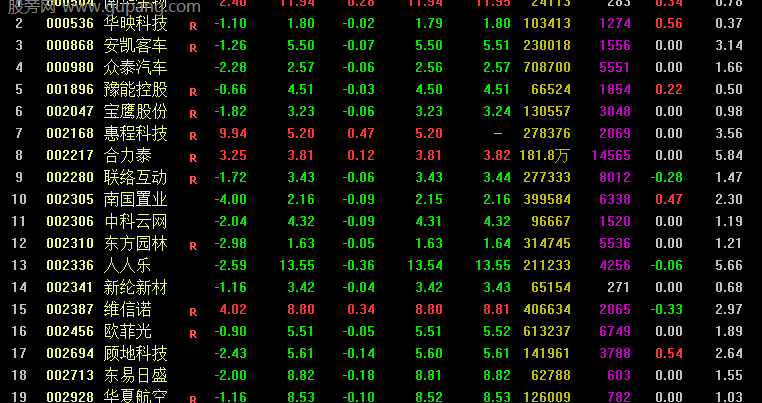Image resolution: width=762 pixels, height=403 pixels.
Task: Click stock code 000980
Action: pos(70,67)
